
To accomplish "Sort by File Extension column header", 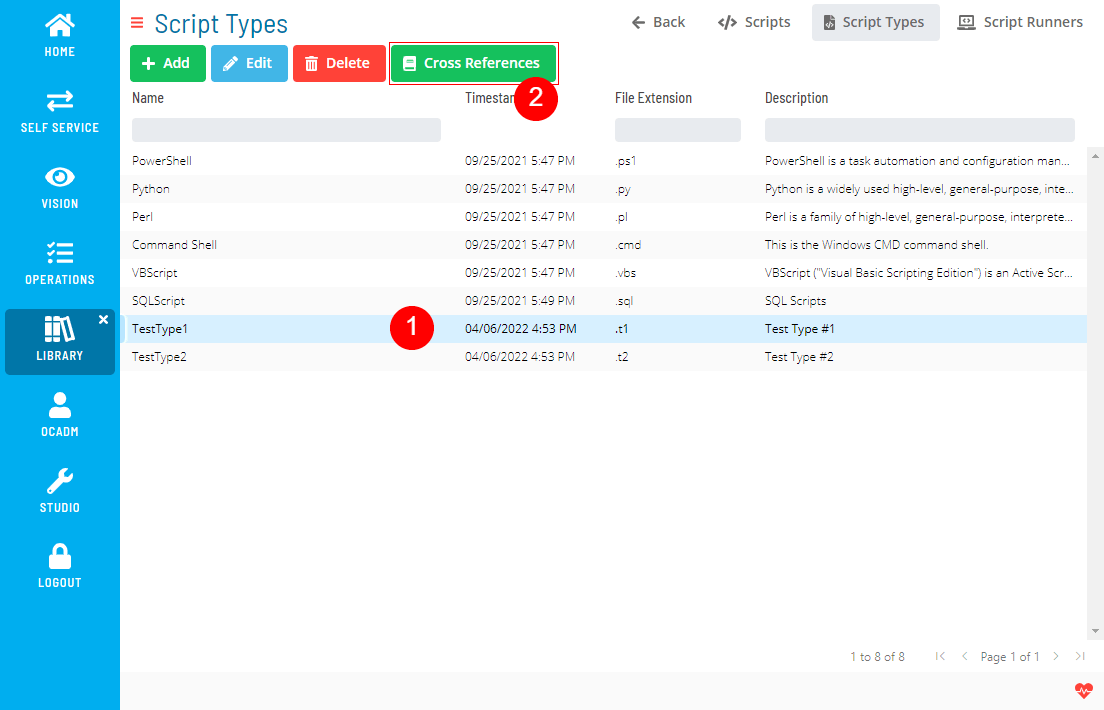I will pos(653,98).
